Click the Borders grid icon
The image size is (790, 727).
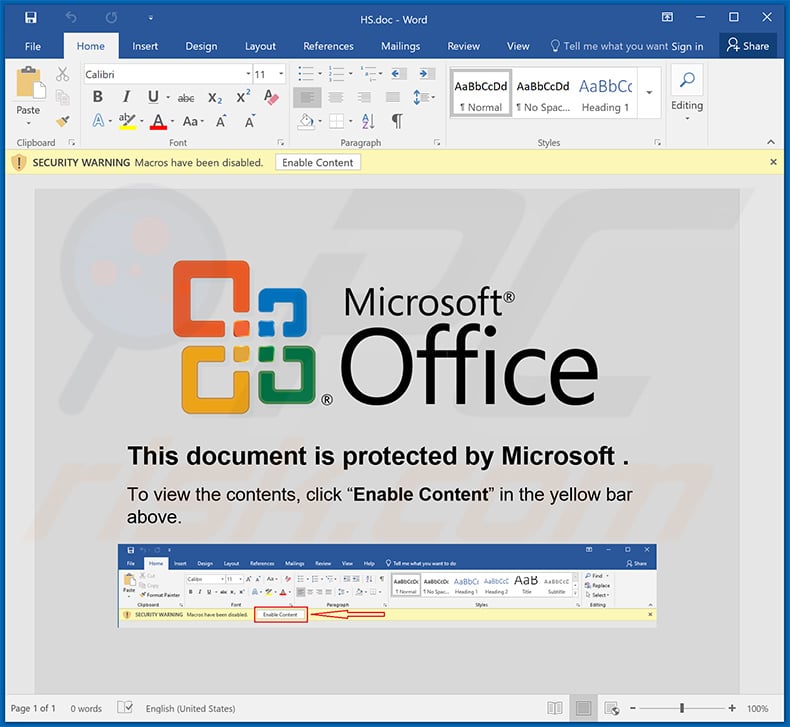click(x=336, y=121)
